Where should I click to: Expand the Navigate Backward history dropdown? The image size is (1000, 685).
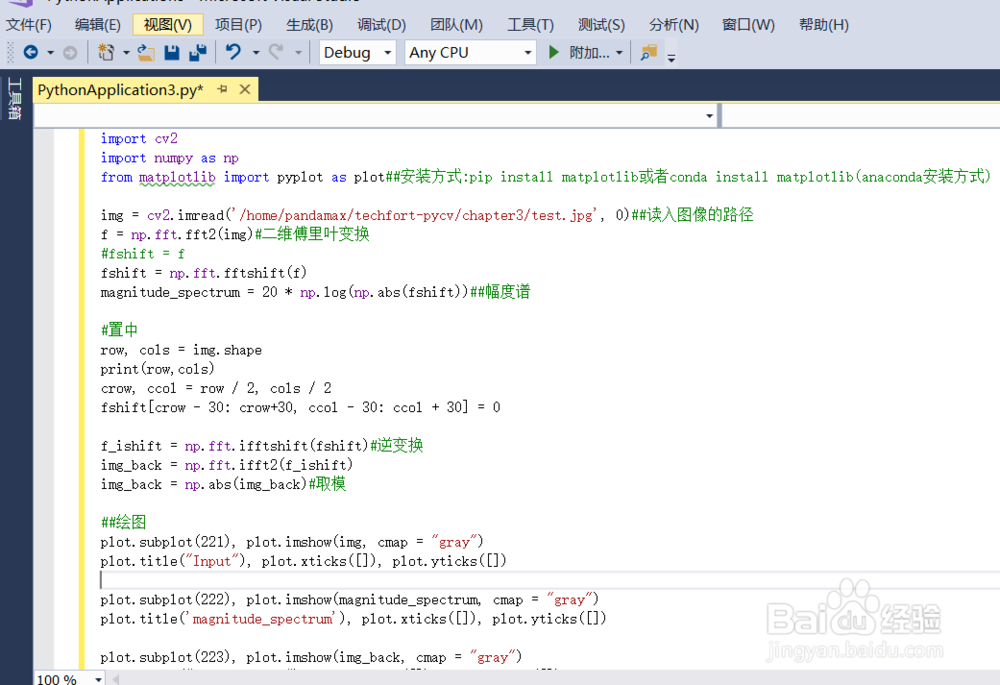[x=50, y=53]
